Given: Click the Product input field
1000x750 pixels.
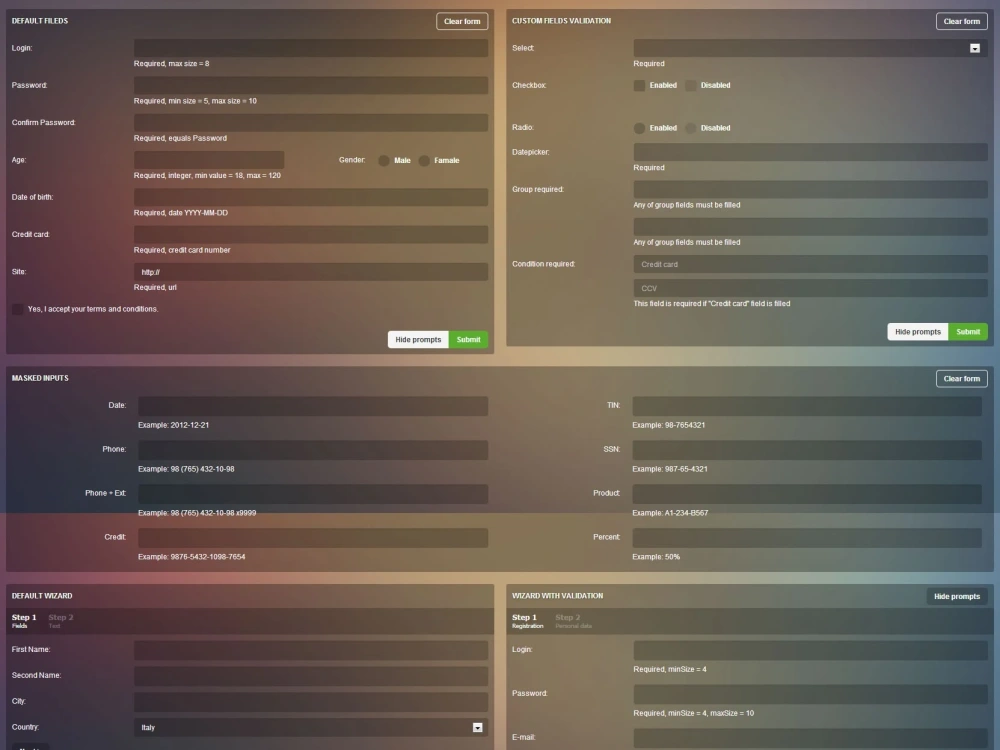Looking at the screenshot, I should pyautogui.click(x=807, y=494).
